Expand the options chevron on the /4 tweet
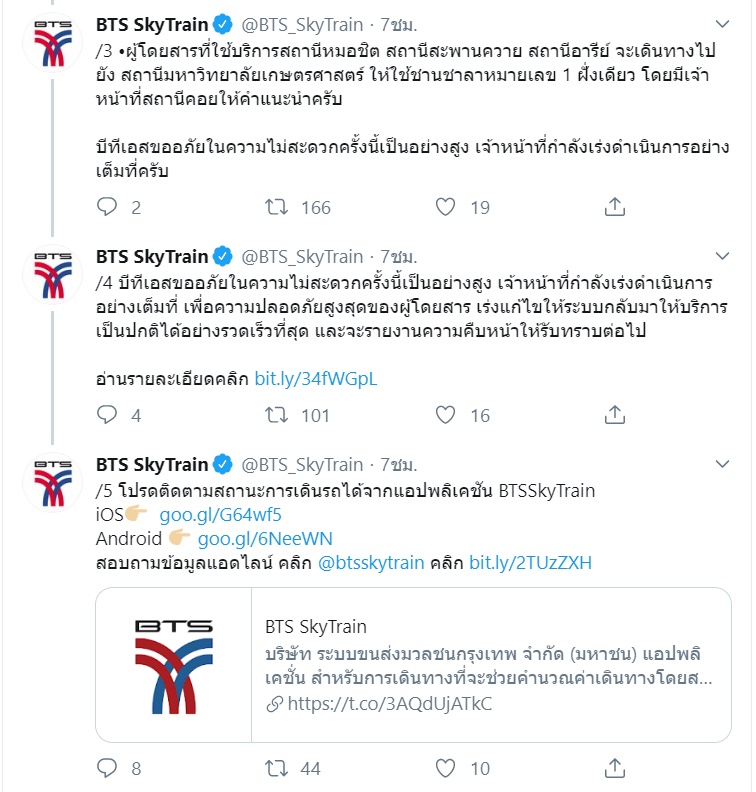The width and height of the screenshot is (756, 792). 724,257
